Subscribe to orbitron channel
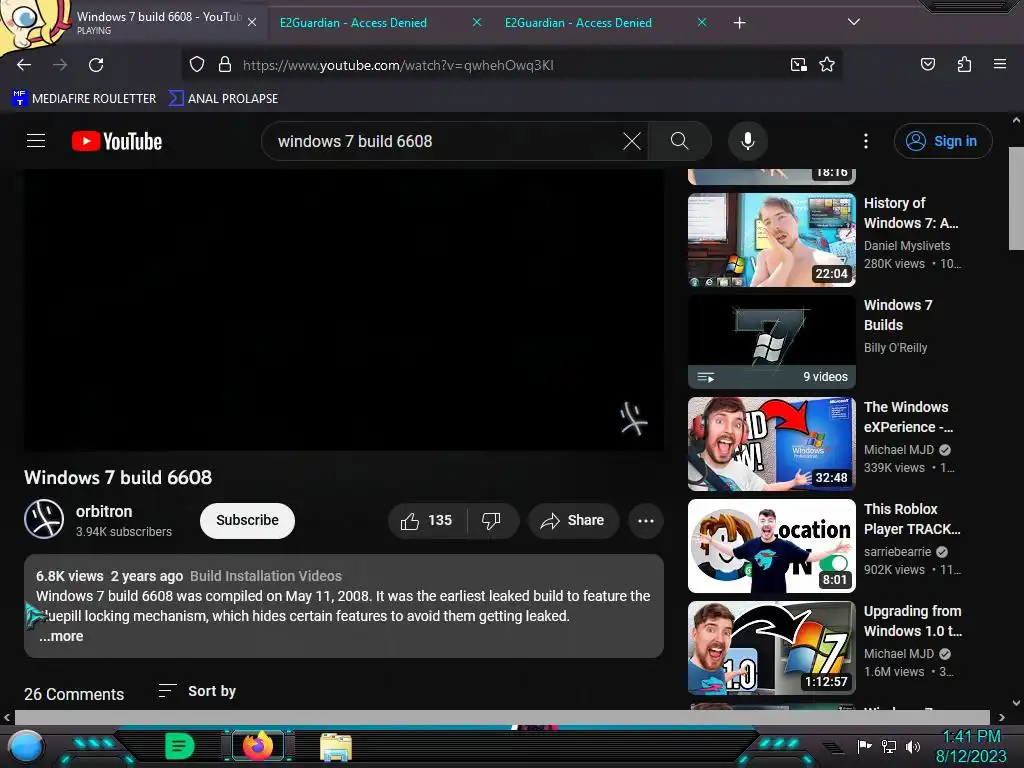Image resolution: width=1024 pixels, height=768 pixels. pos(247,520)
